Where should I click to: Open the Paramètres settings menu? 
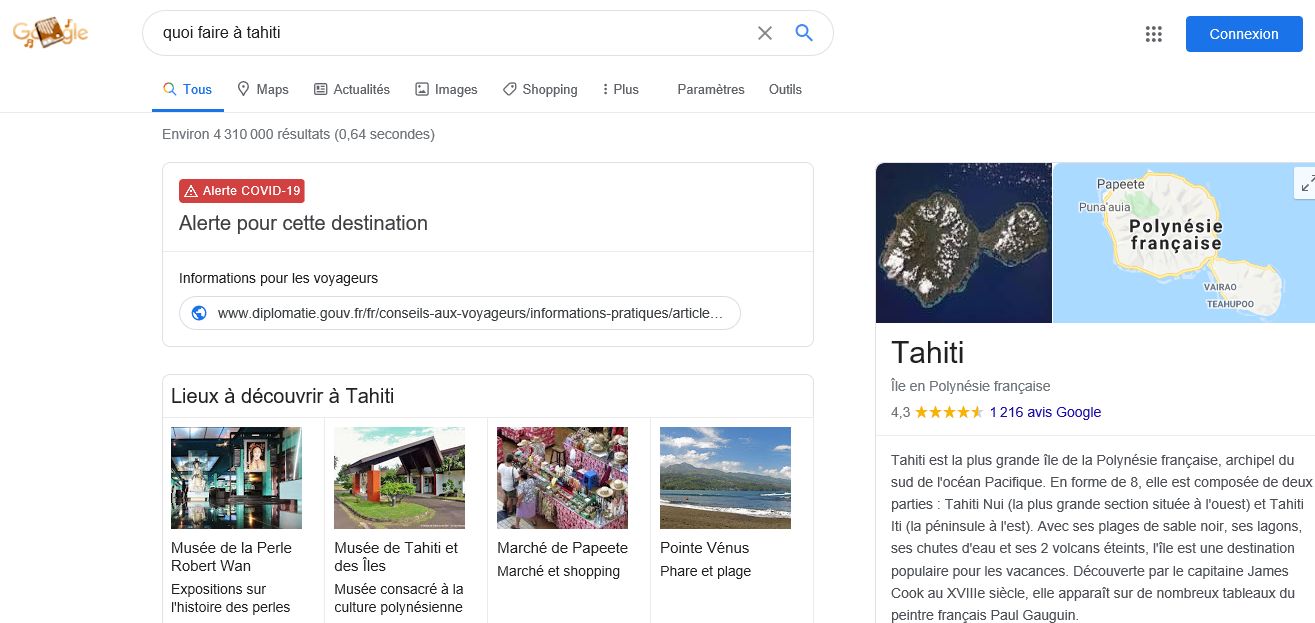point(710,89)
